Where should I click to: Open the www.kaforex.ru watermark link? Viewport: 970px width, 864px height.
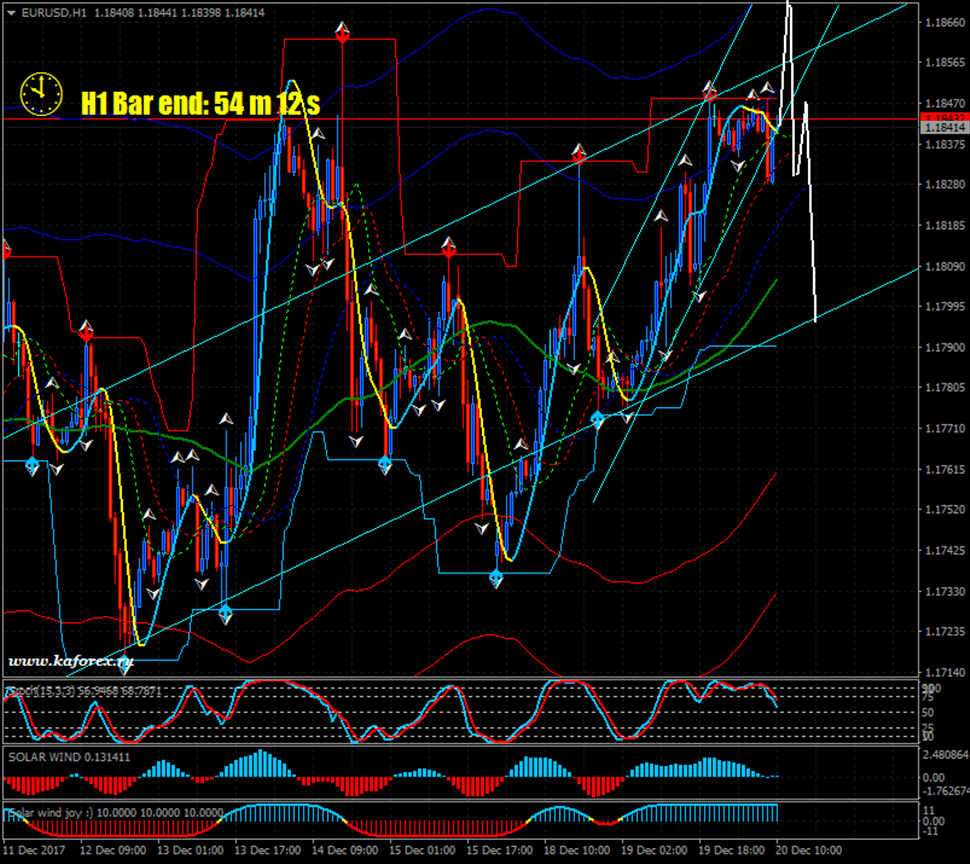(71, 661)
